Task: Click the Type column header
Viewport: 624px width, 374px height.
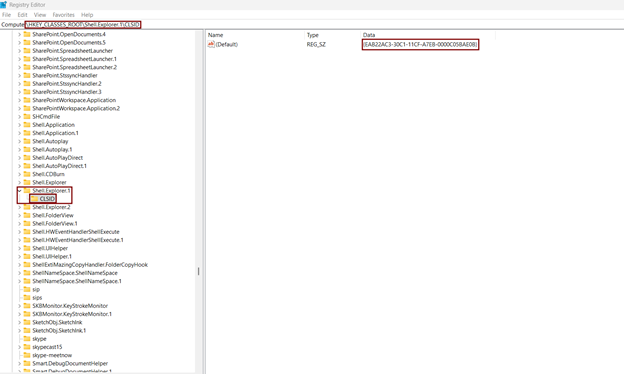Action: point(312,35)
